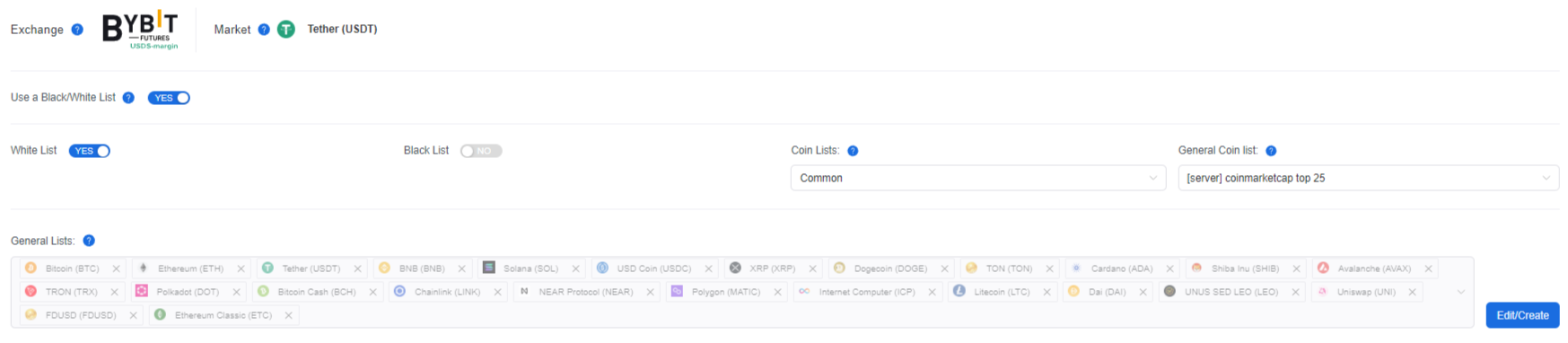Click the Exchange help question icon

pyautogui.click(x=77, y=30)
